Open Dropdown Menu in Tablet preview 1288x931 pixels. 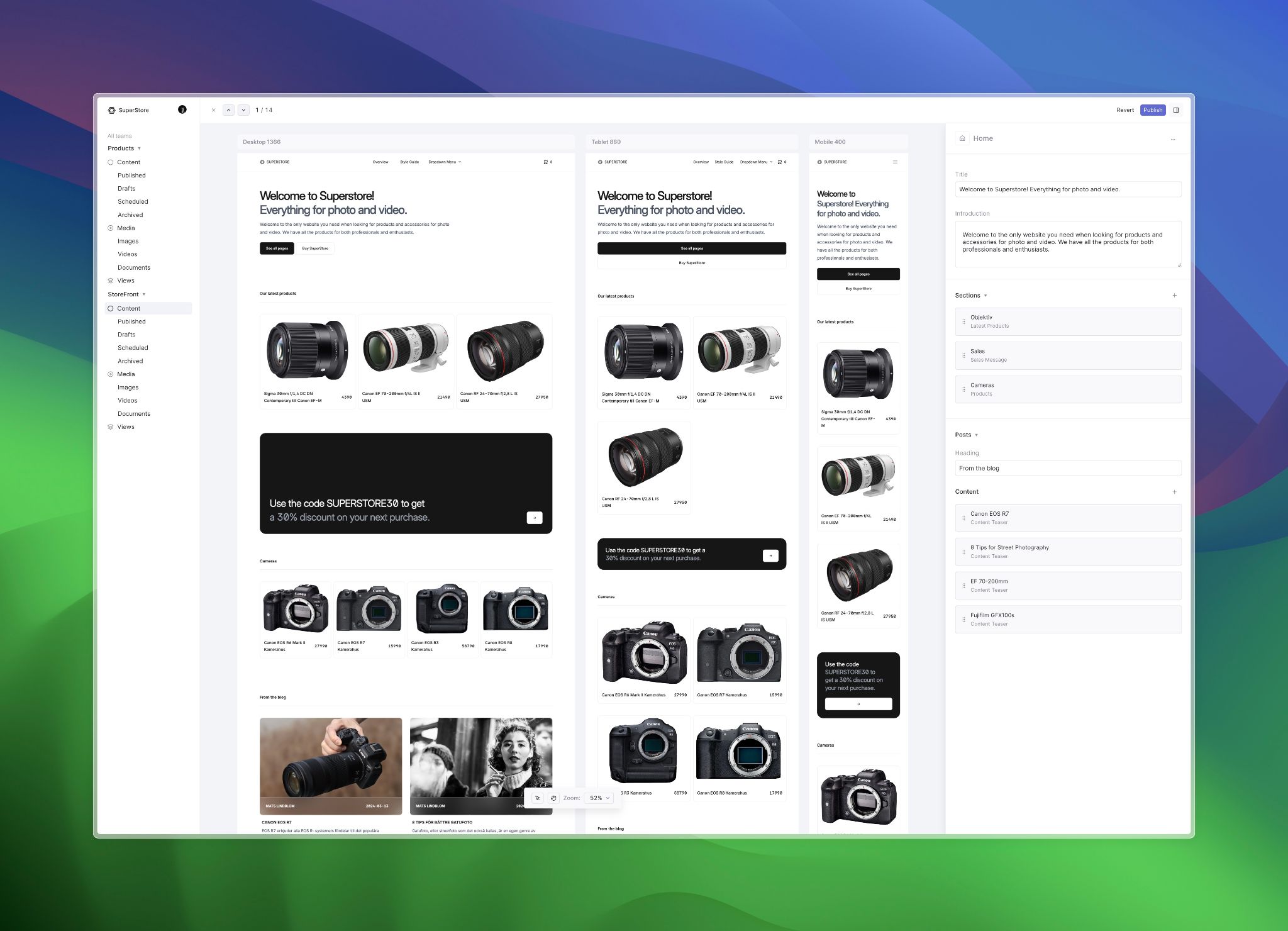coord(756,162)
